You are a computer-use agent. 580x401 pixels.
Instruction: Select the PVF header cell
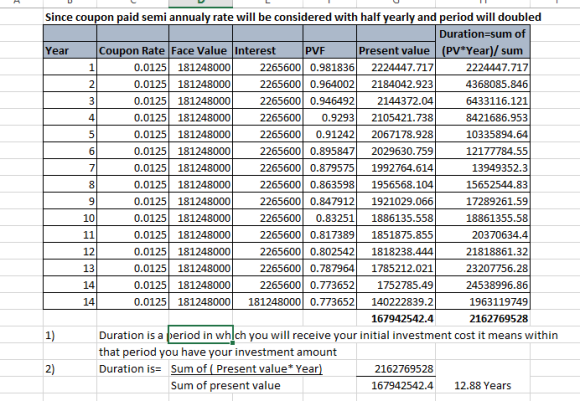coord(330,50)
